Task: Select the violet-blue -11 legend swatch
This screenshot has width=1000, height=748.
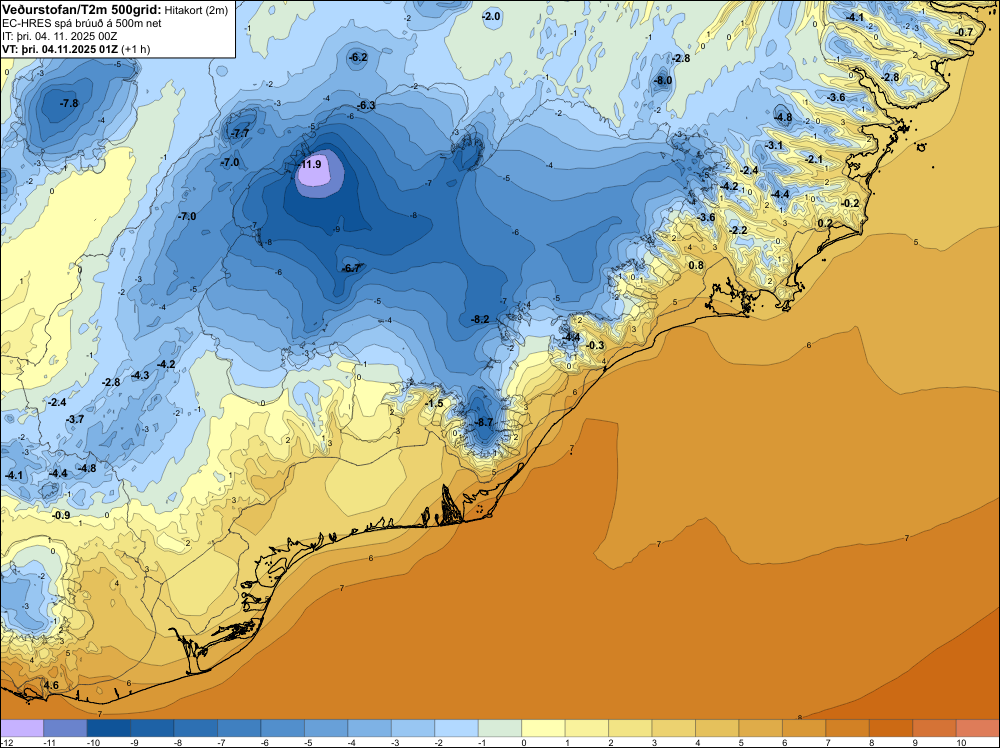Action: click(x=65, y=728)
